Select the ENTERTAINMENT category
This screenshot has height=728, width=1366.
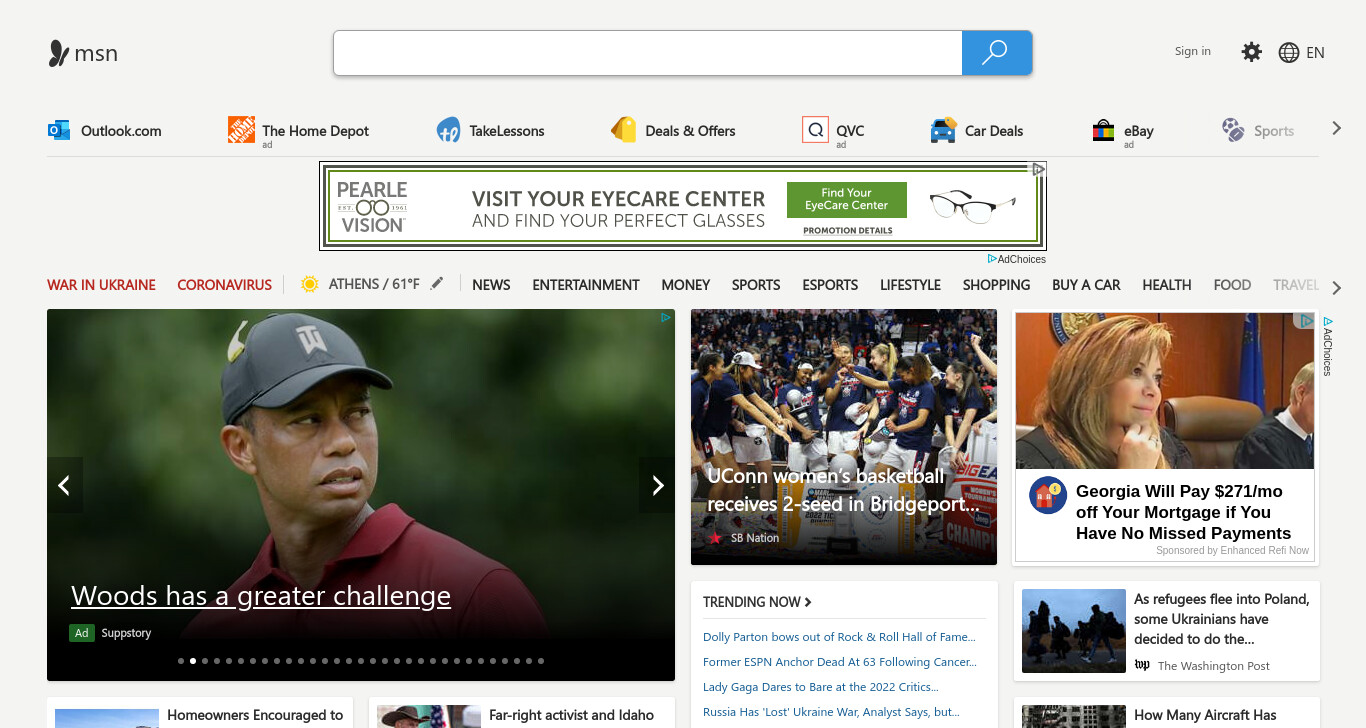pos(586,285)
